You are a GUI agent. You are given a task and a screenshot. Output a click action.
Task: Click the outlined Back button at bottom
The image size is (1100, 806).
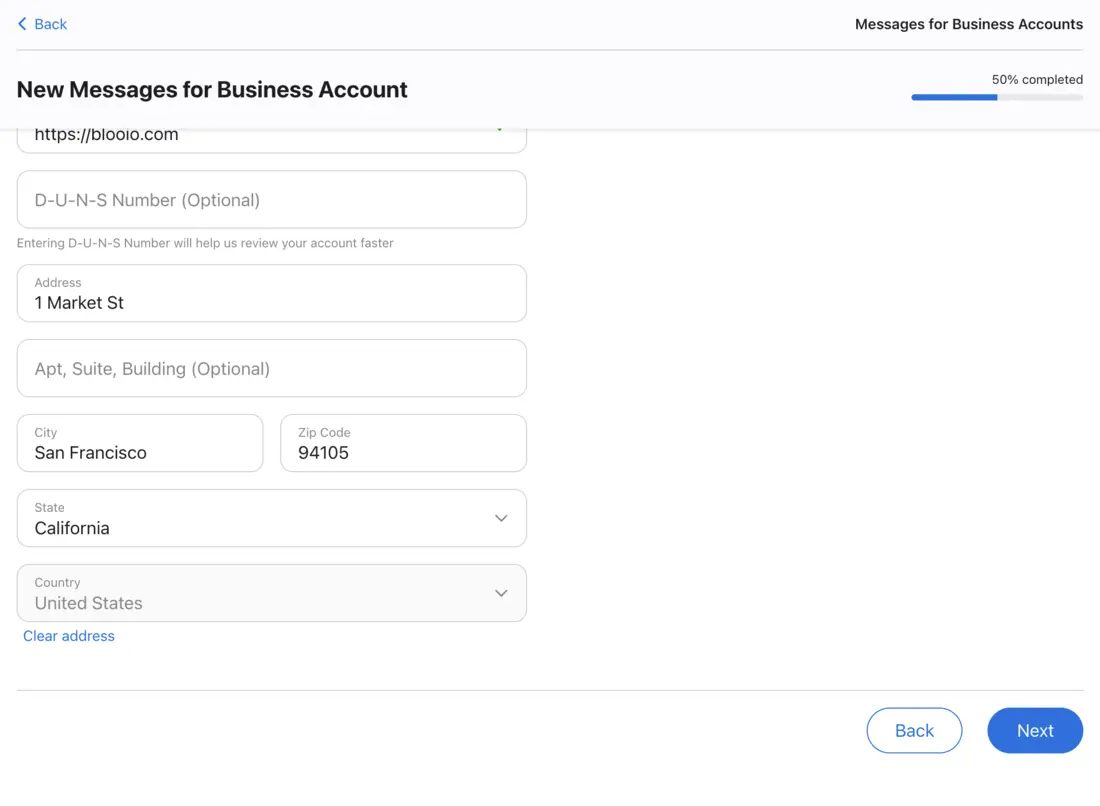[x=914, y=730]
